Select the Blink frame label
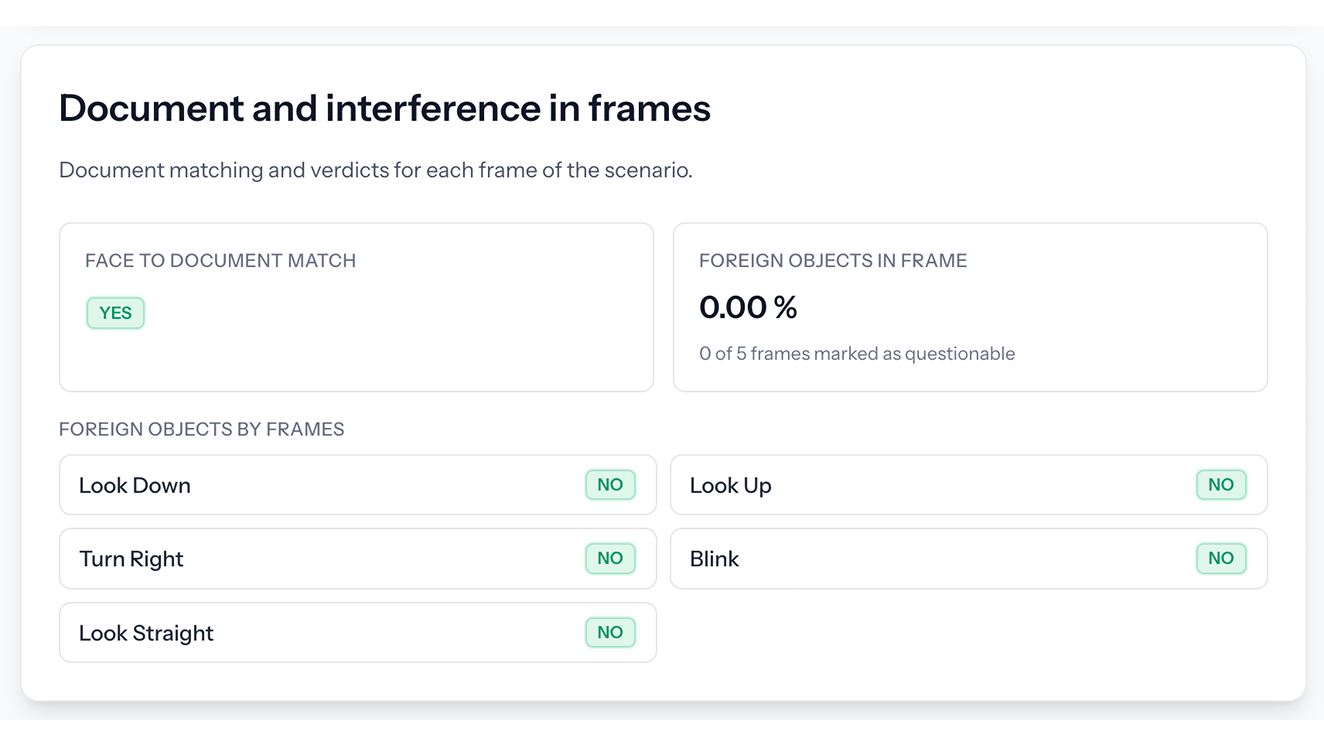The width and height of the screenshot is (1324, 746). tap(714, 560)
